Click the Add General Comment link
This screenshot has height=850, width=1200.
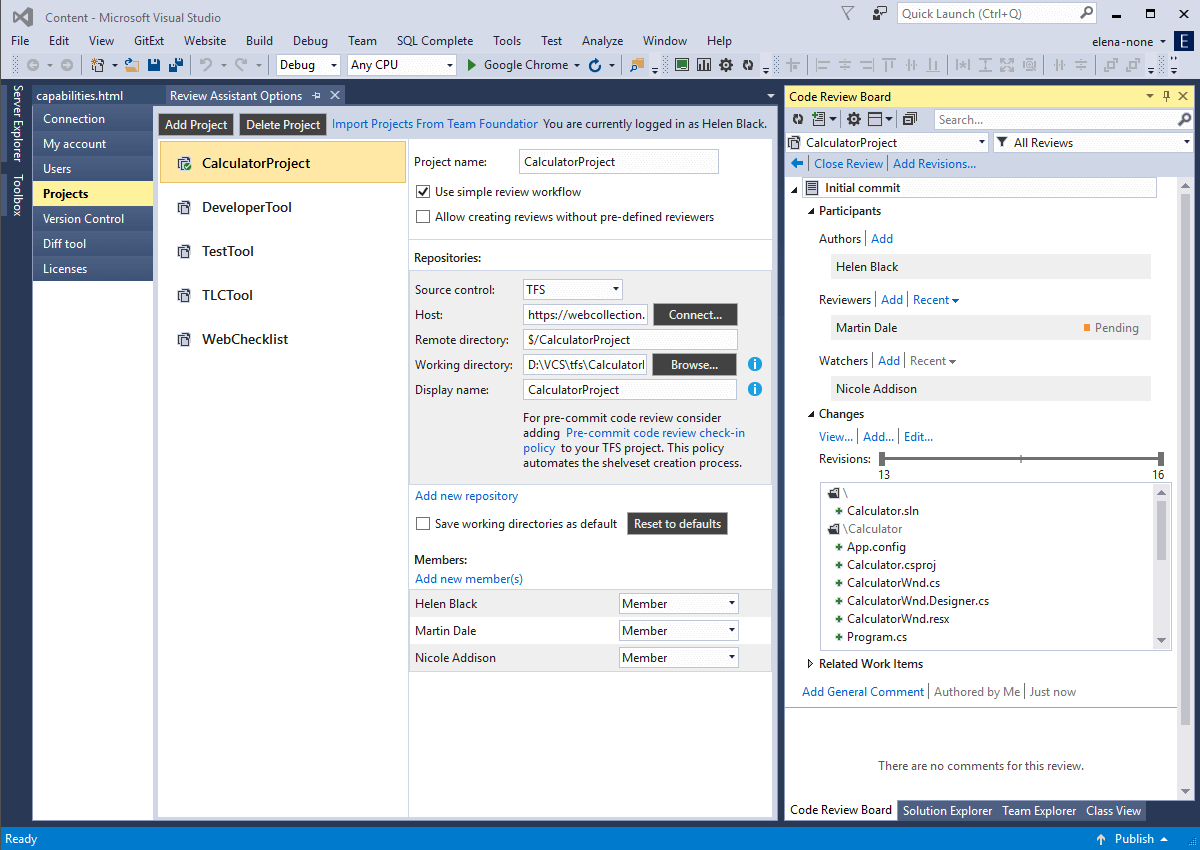(863, 691)
